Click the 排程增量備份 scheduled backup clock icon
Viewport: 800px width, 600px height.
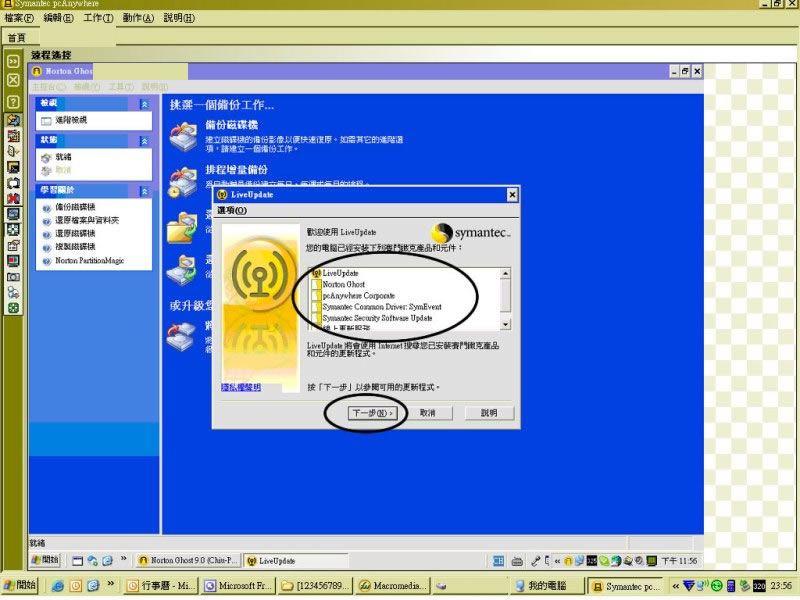[x=182, y=183]
